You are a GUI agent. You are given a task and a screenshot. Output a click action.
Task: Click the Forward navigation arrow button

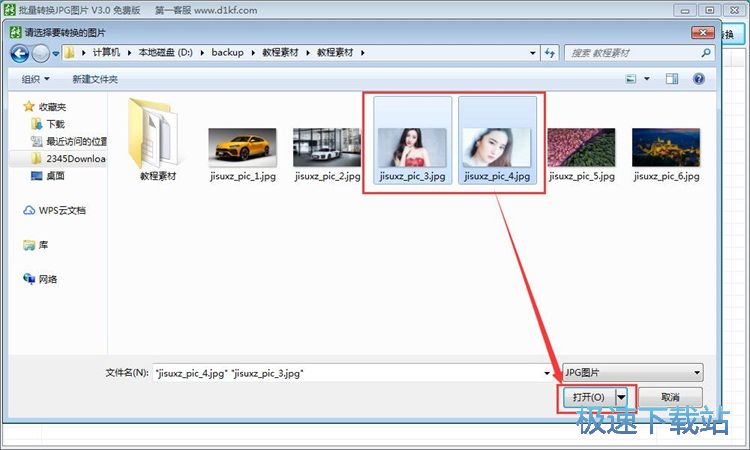40,53
